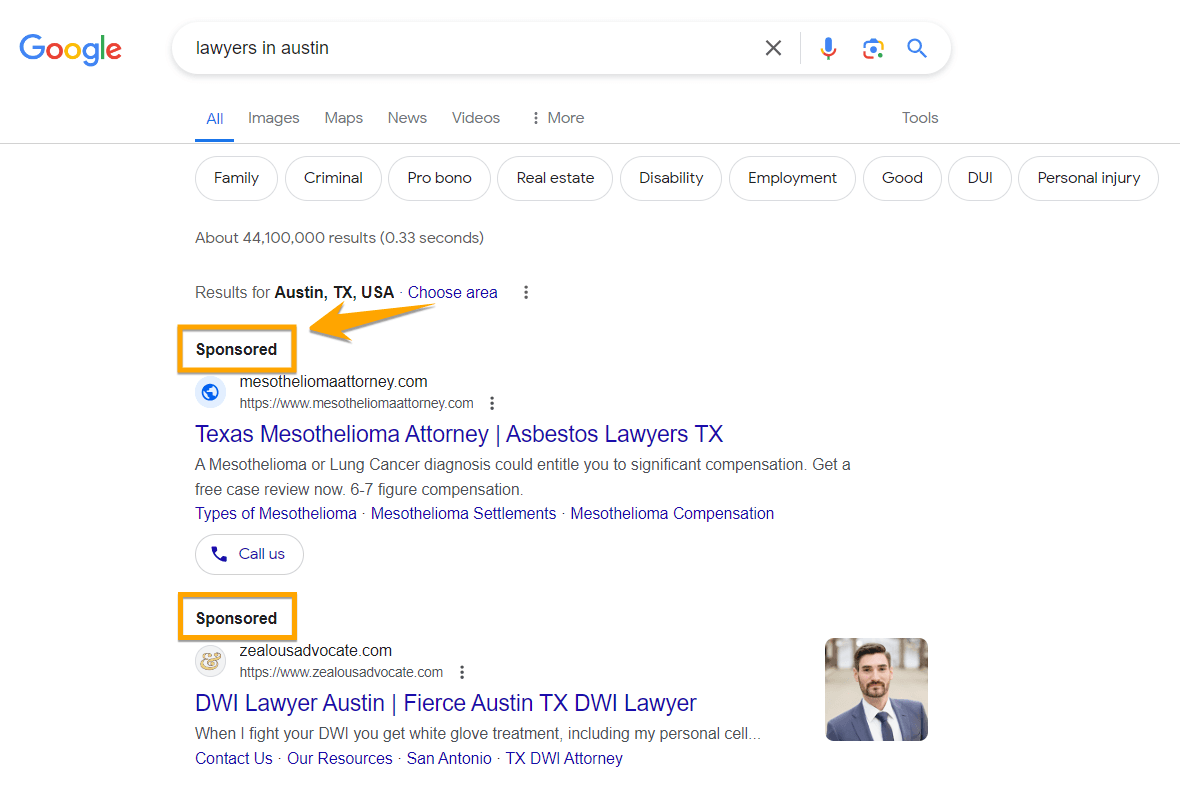Switch to the Maps tab
This screenshot has height=798, width=1180.
click(344, 118)
